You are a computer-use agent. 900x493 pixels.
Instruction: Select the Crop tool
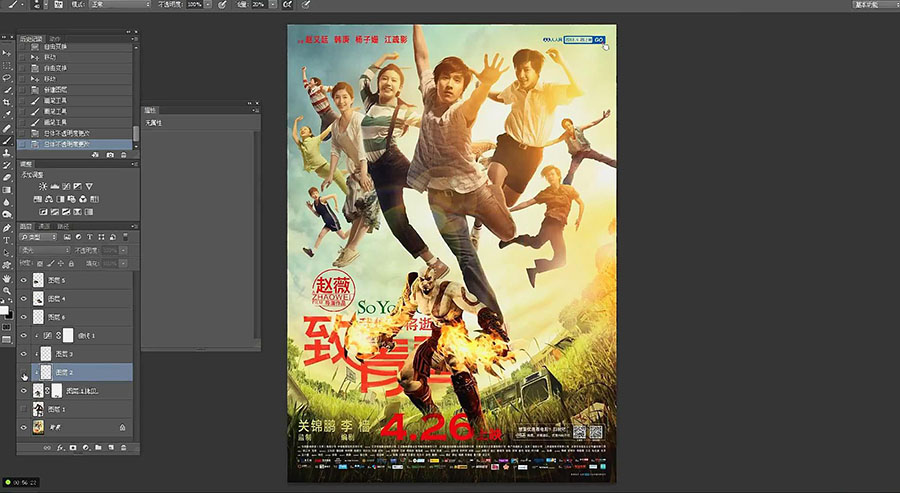tap(7, 102)
